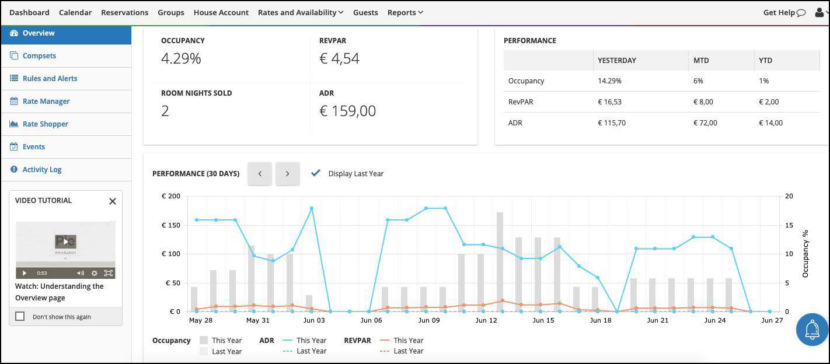830x364 pixels.
Task: Open the House Account menu
Action: click(221, 12)
